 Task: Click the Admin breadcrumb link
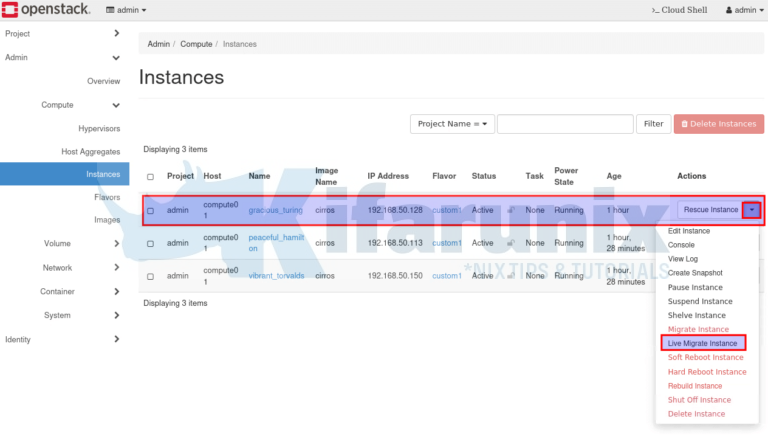pyautogui.click(x=159, y=44)
